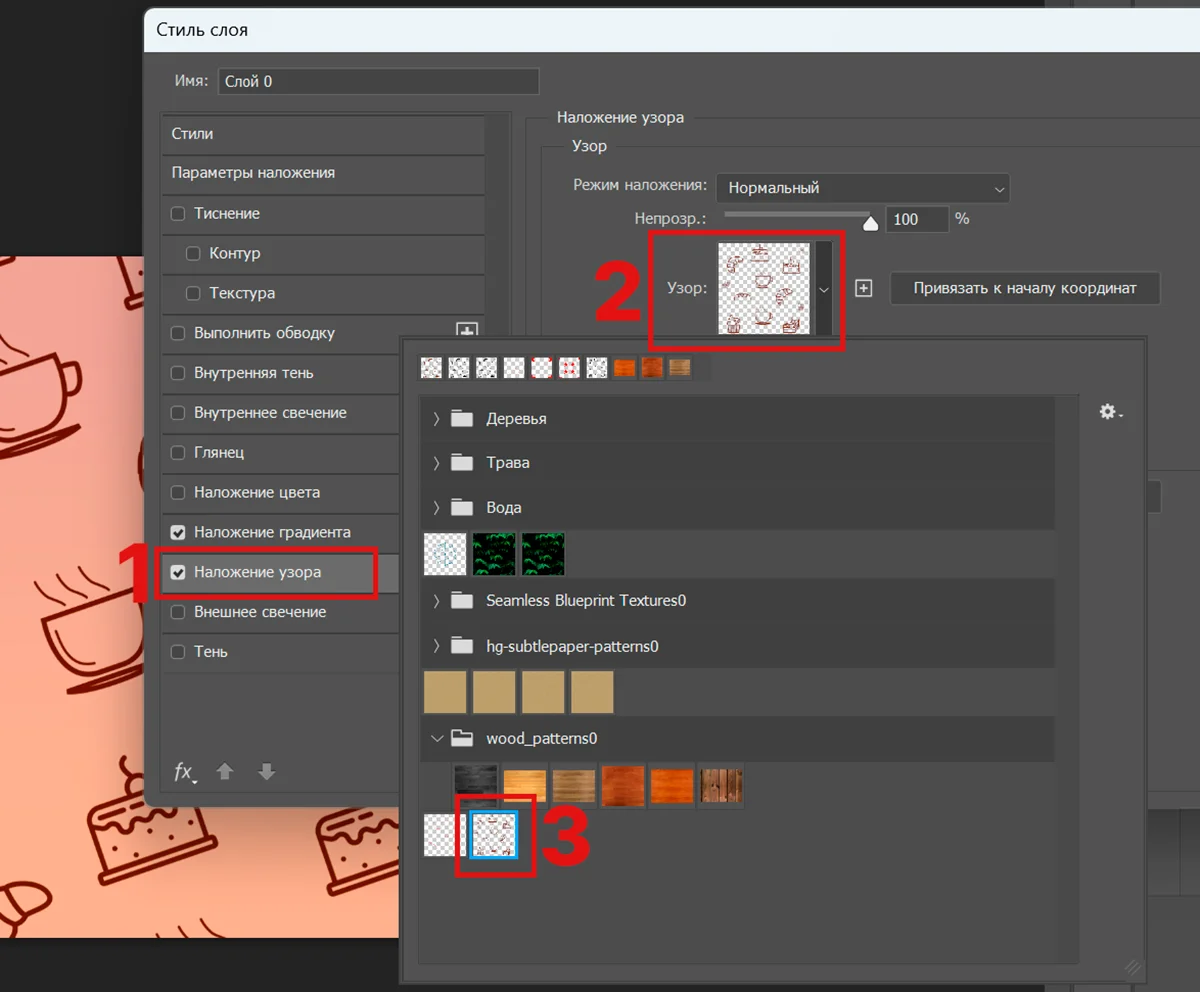Expand the Вода pattern folder
Viewport: 1200px width, 992px height.
click(436, 507)
